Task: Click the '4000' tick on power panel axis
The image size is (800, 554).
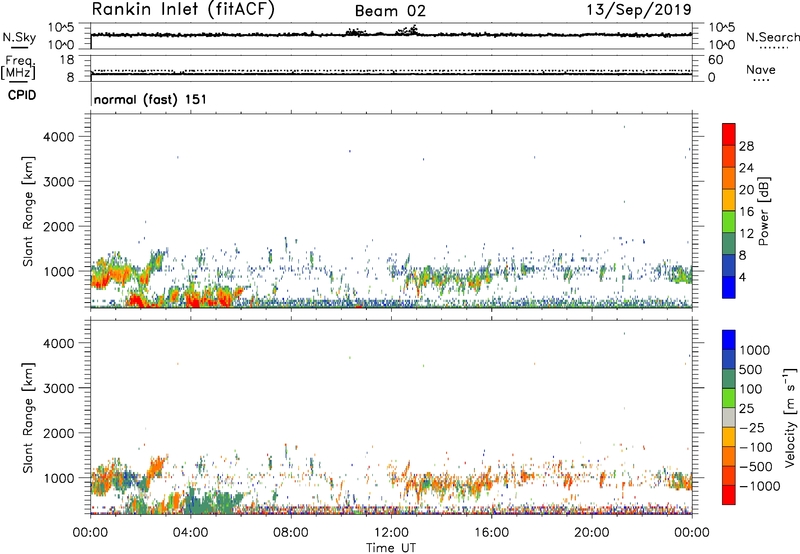Action: click(58, 137)
